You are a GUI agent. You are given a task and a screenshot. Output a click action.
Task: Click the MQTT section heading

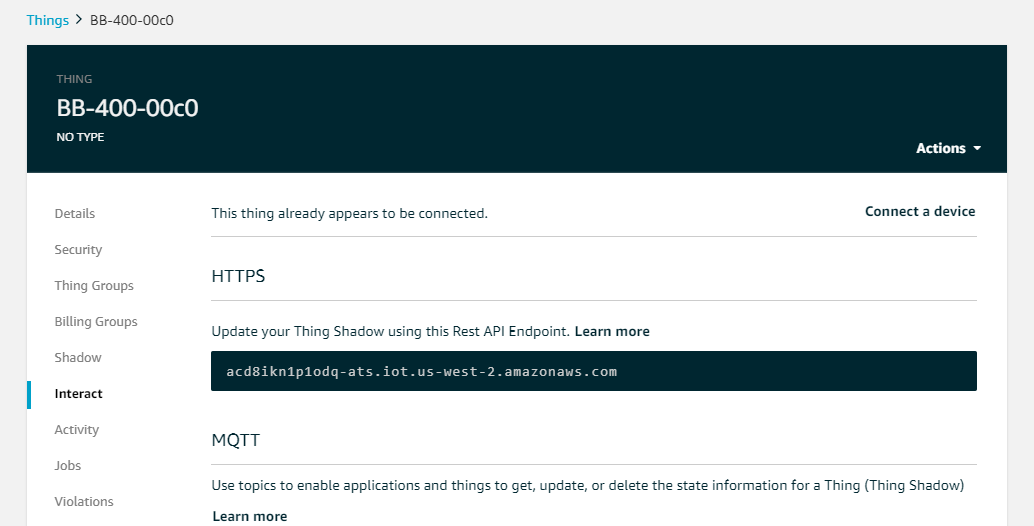235,440
